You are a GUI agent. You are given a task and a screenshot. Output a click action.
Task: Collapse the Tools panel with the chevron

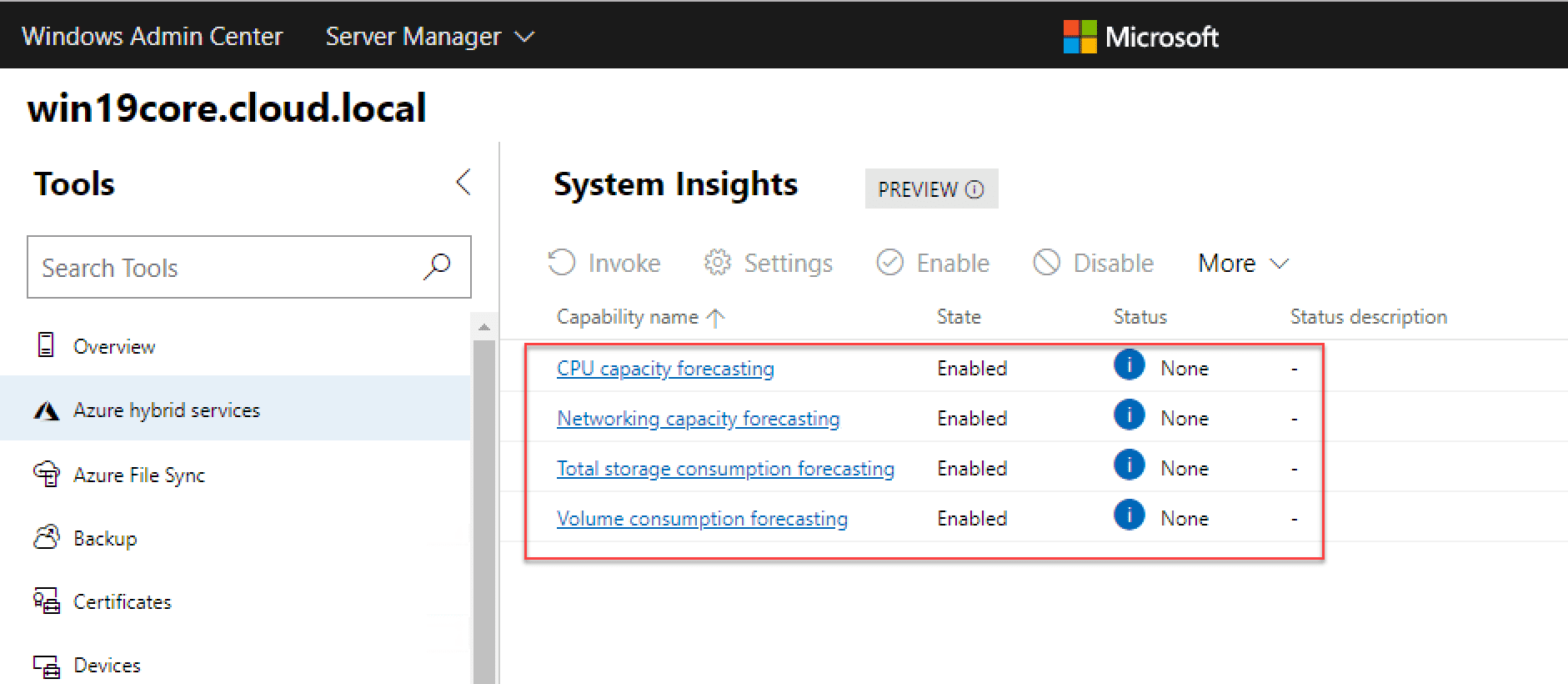pos(463,182)
